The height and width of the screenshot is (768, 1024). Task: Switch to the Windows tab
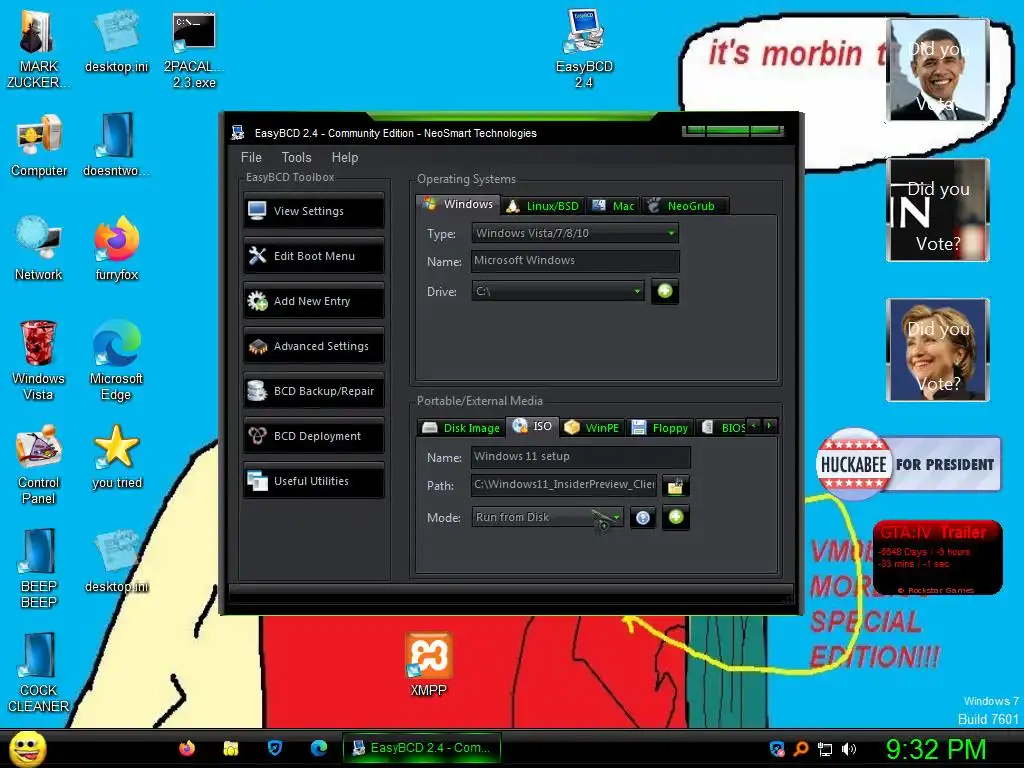click(458, 204)
